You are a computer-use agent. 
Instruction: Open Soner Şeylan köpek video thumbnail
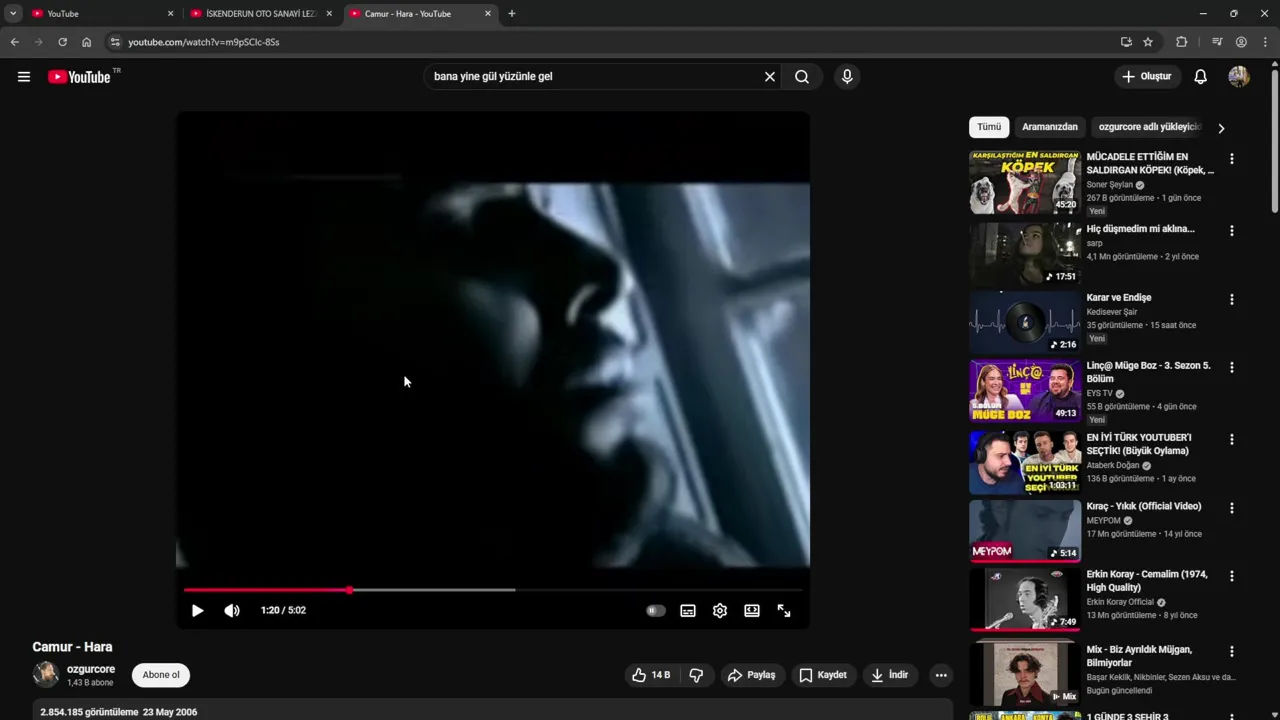tap(1025, 182)
